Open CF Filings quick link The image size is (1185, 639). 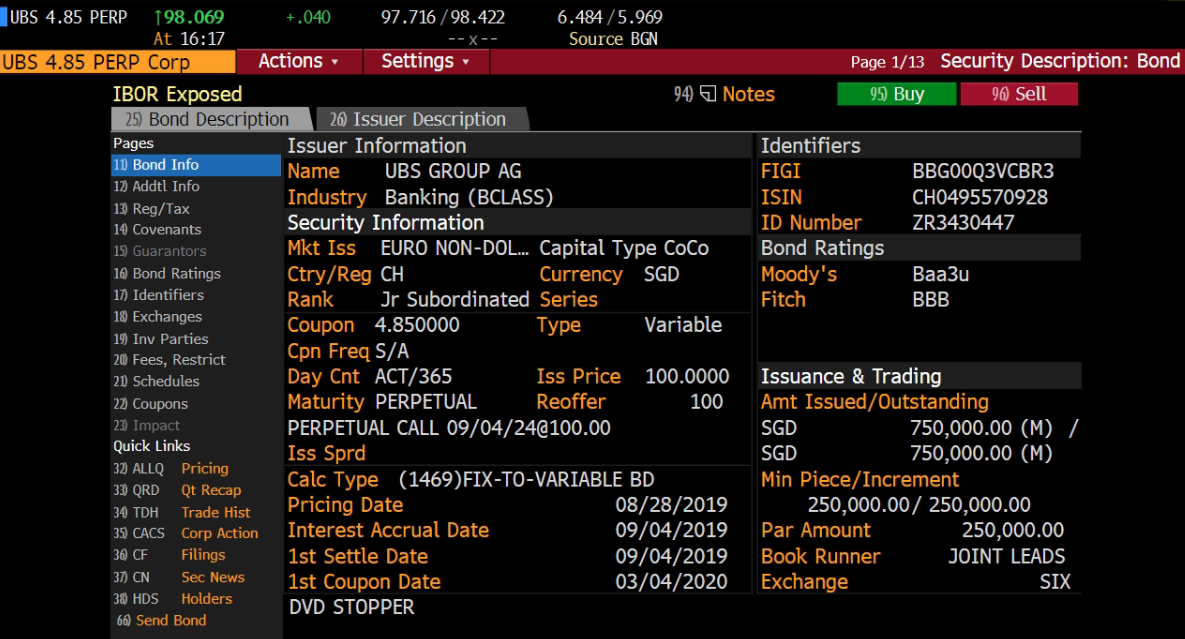point(169,555)
